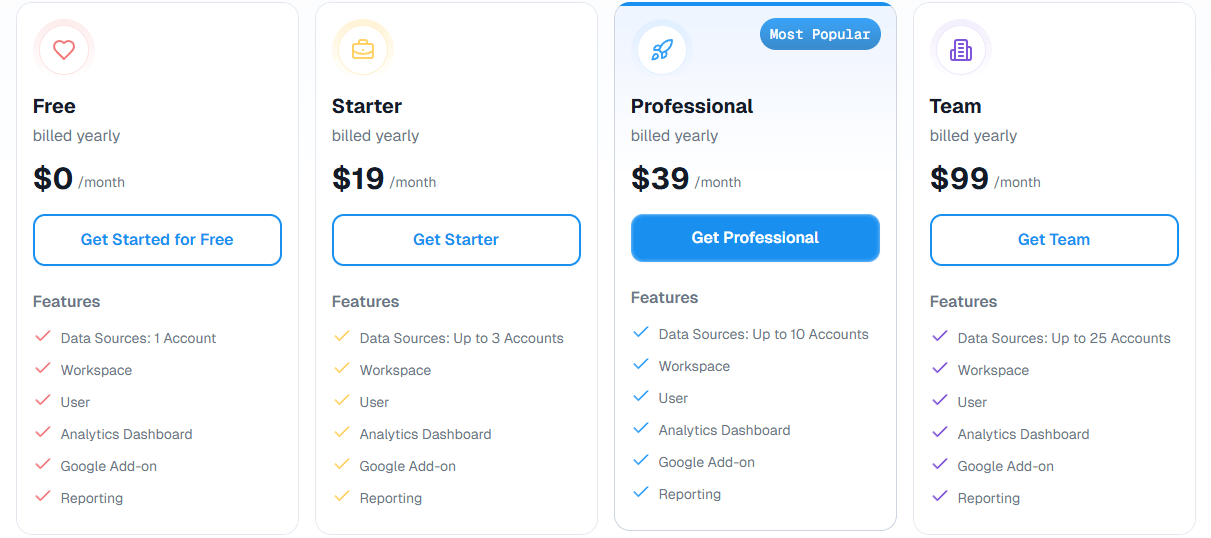Click Data Sources: Up to 10 Accounts text

(x=763, y=334)
